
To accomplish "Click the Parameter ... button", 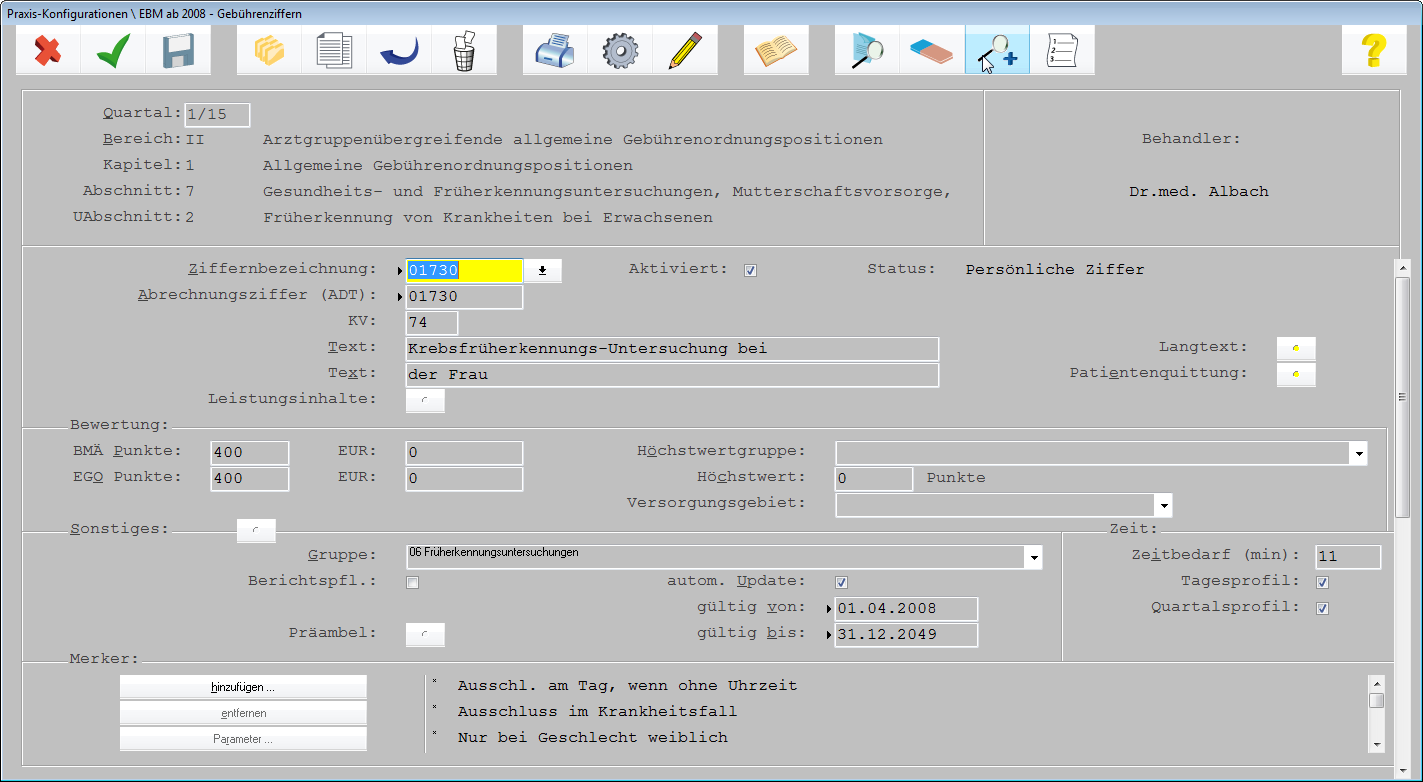I will coord(243,739).
